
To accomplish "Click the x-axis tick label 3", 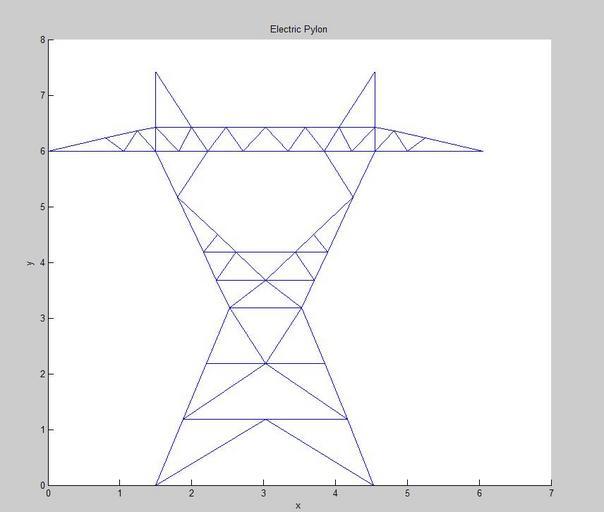I will coord(263,494).
